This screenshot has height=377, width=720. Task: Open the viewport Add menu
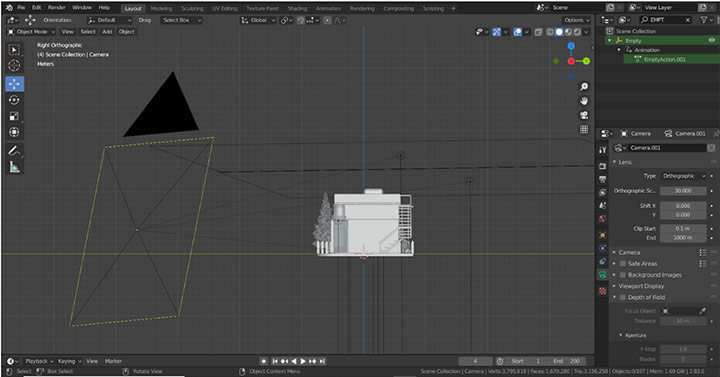107,32
